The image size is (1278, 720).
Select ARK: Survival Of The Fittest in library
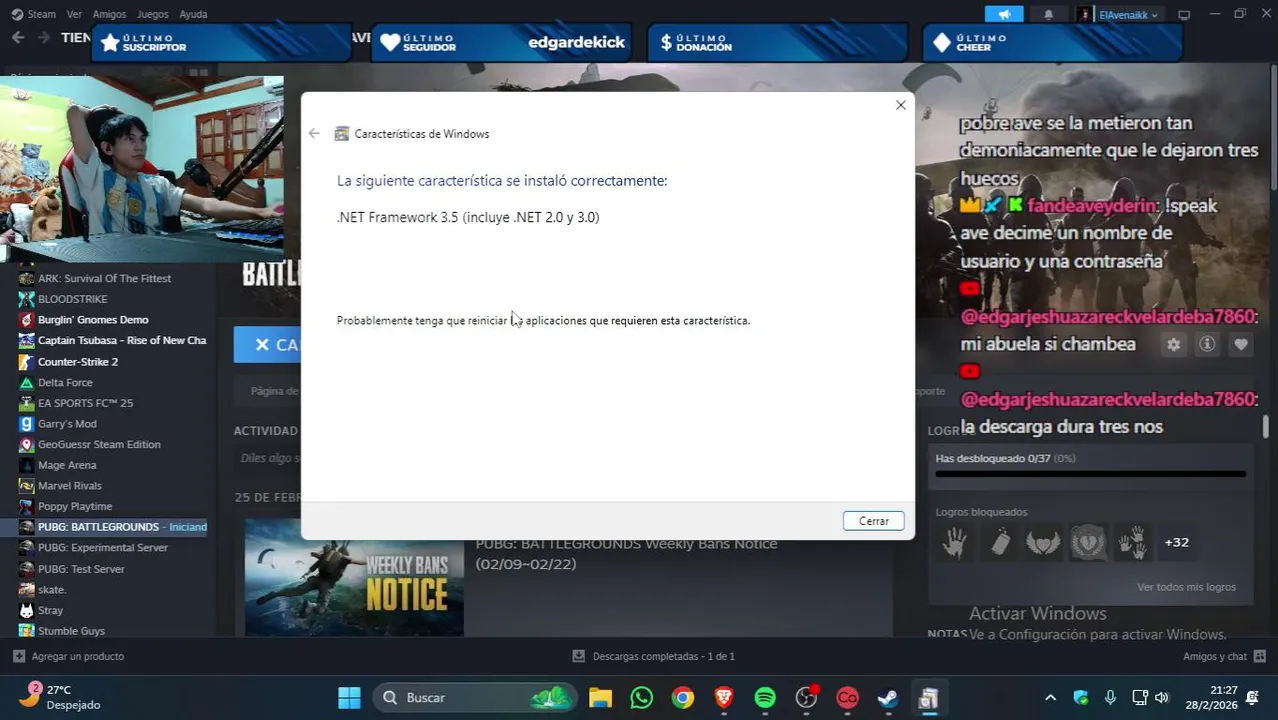click(104, 278)
